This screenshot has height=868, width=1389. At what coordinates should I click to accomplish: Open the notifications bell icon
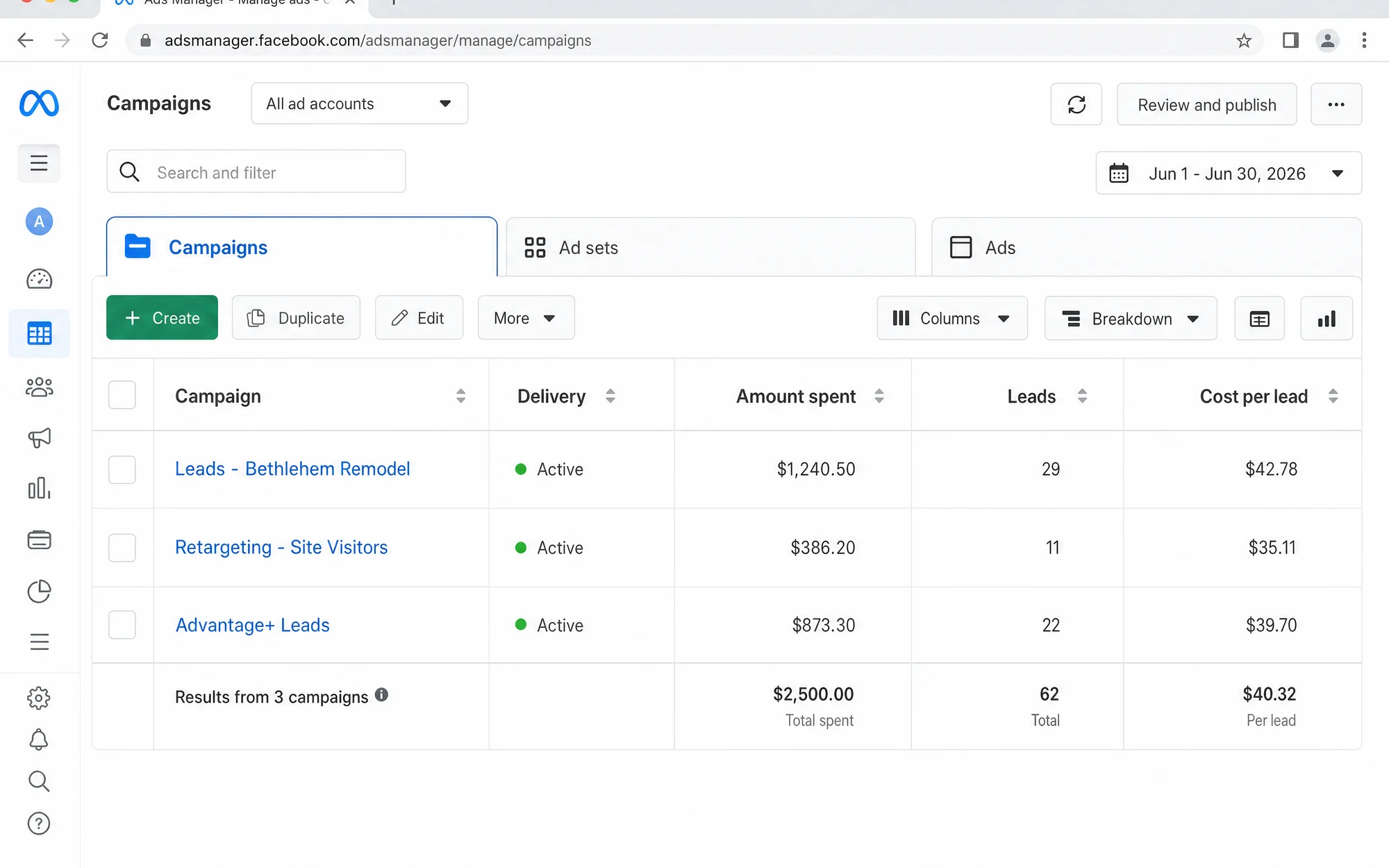(x=39, y=740)
